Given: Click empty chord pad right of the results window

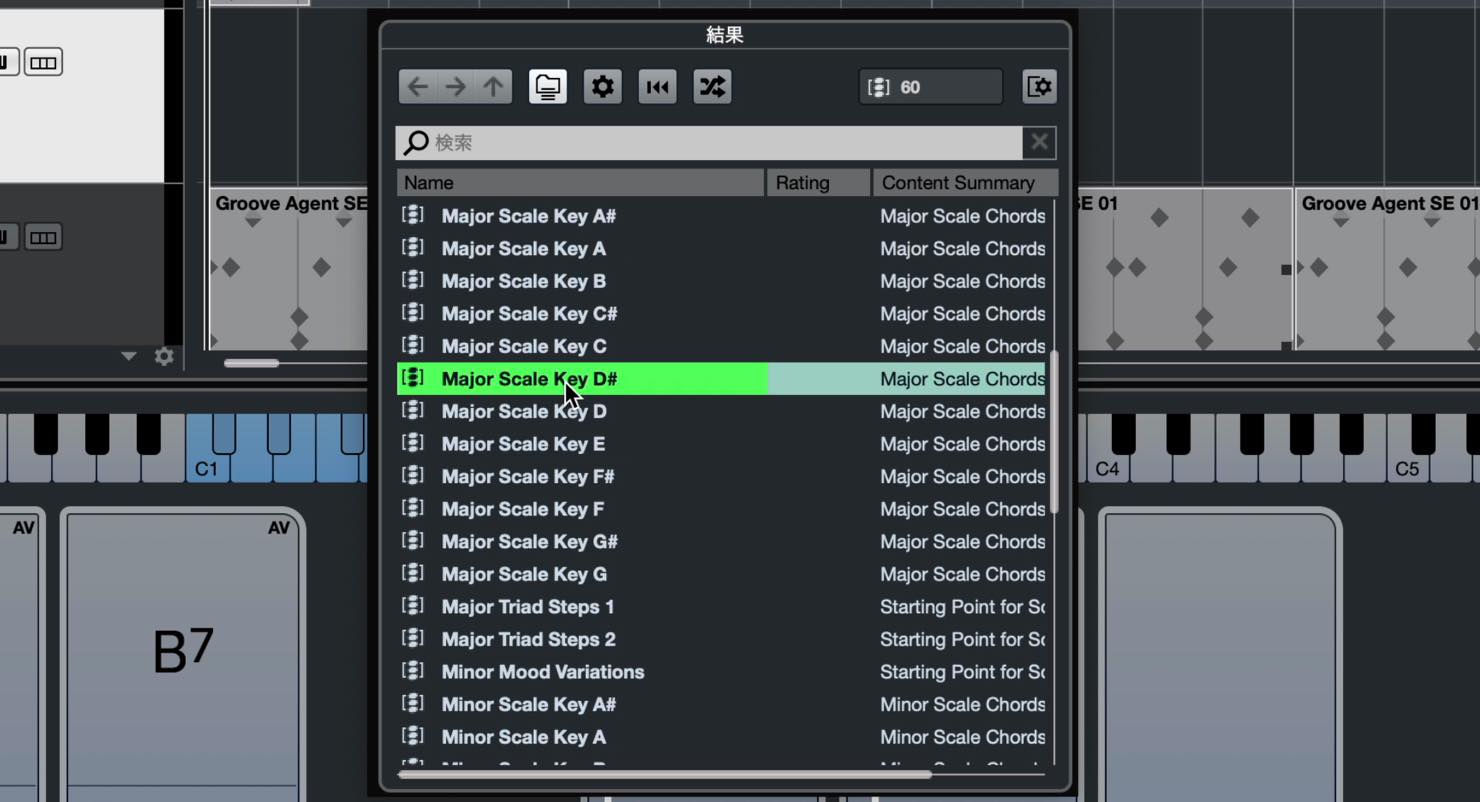Looking at the screenshot, I should pos(1220,655).
